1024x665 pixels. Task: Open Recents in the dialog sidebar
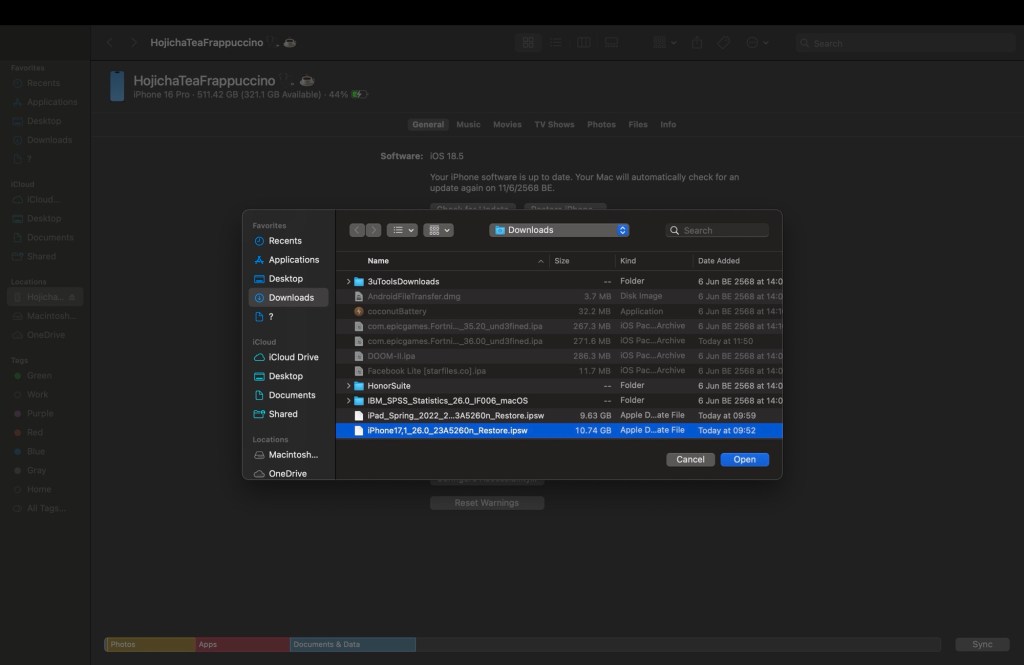point(284,241)
